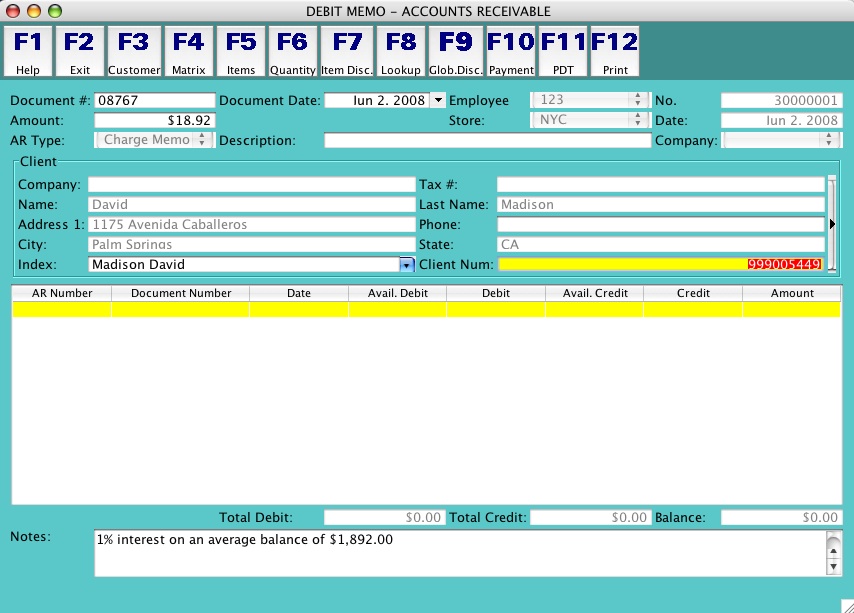854x613 pixels.
Task: Open F8 Lookup
Action: pos(400,52)
